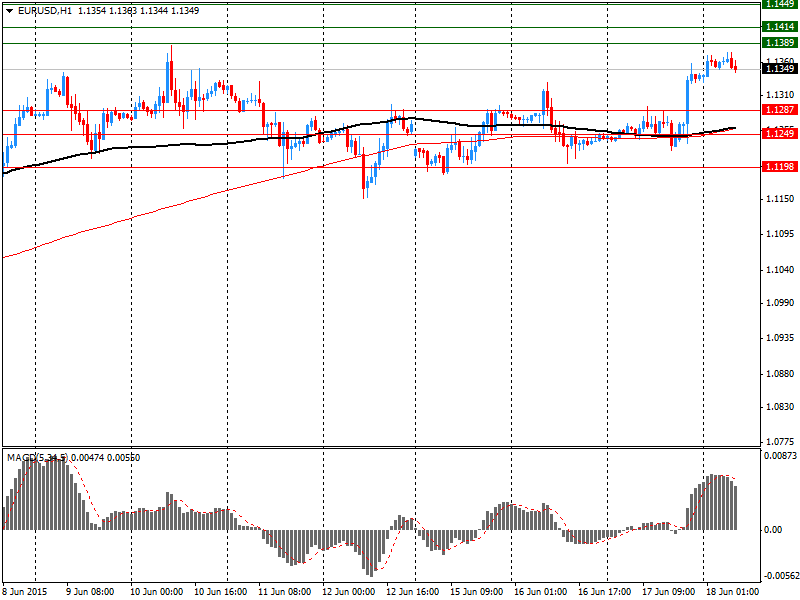Select the green 1.1414 horizontal level line

382,27
